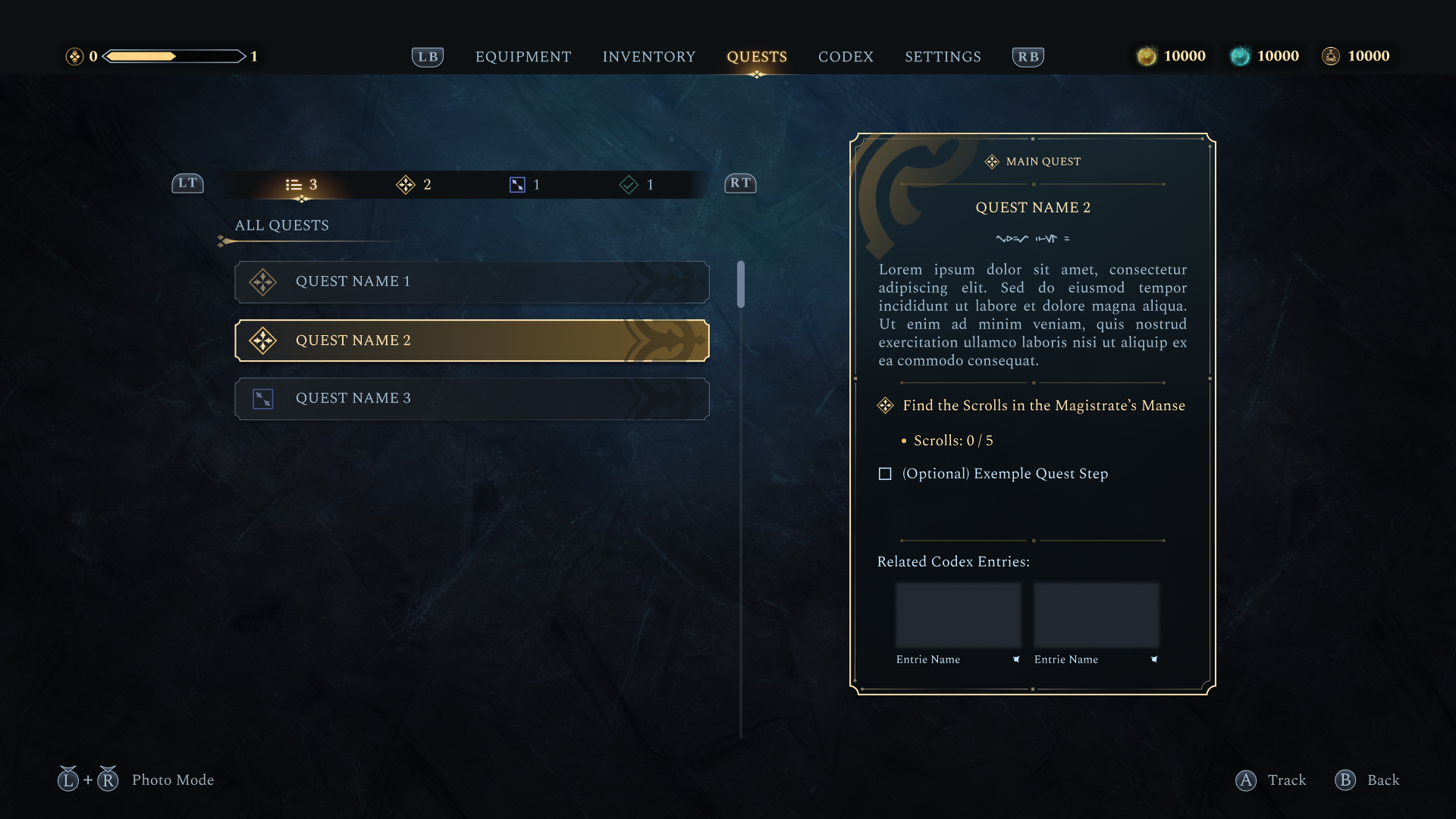1456x819 pixels.
Task: Click the RB bumper icon
Action: click(x=1028, y=57)
